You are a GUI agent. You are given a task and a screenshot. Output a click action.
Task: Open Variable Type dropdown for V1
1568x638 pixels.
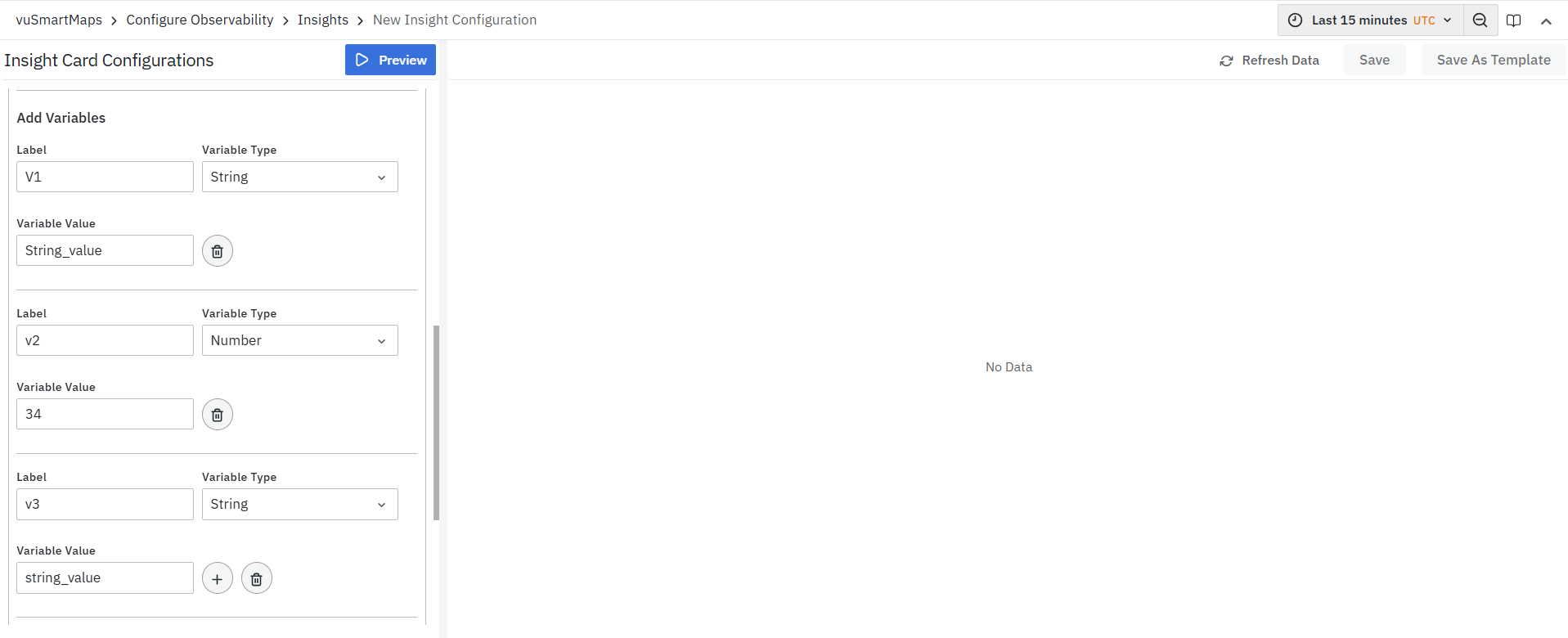tap(299, 177)
